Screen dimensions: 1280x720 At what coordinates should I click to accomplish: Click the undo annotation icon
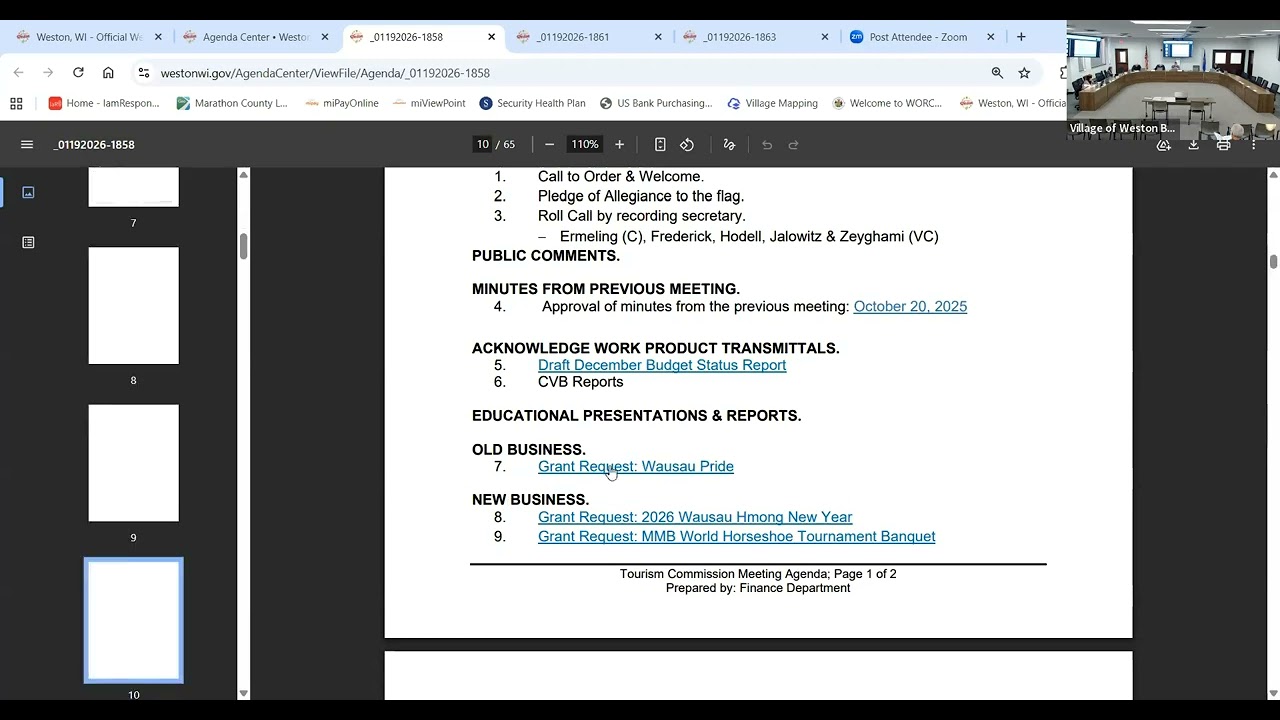(x=767, y=145)
